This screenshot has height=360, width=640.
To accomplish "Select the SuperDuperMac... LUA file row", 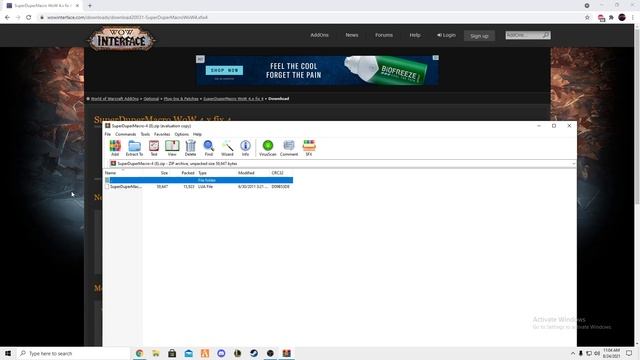I will pos(199,187).
